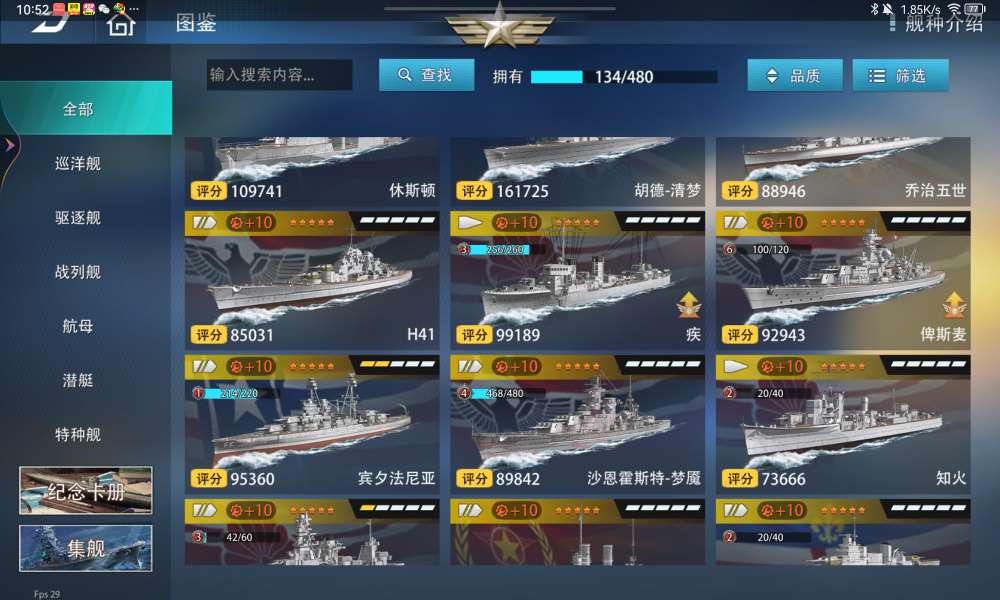1000x600 pixels.
Task: Switch to the 巡洋舰 category
Action: point(78,164)
